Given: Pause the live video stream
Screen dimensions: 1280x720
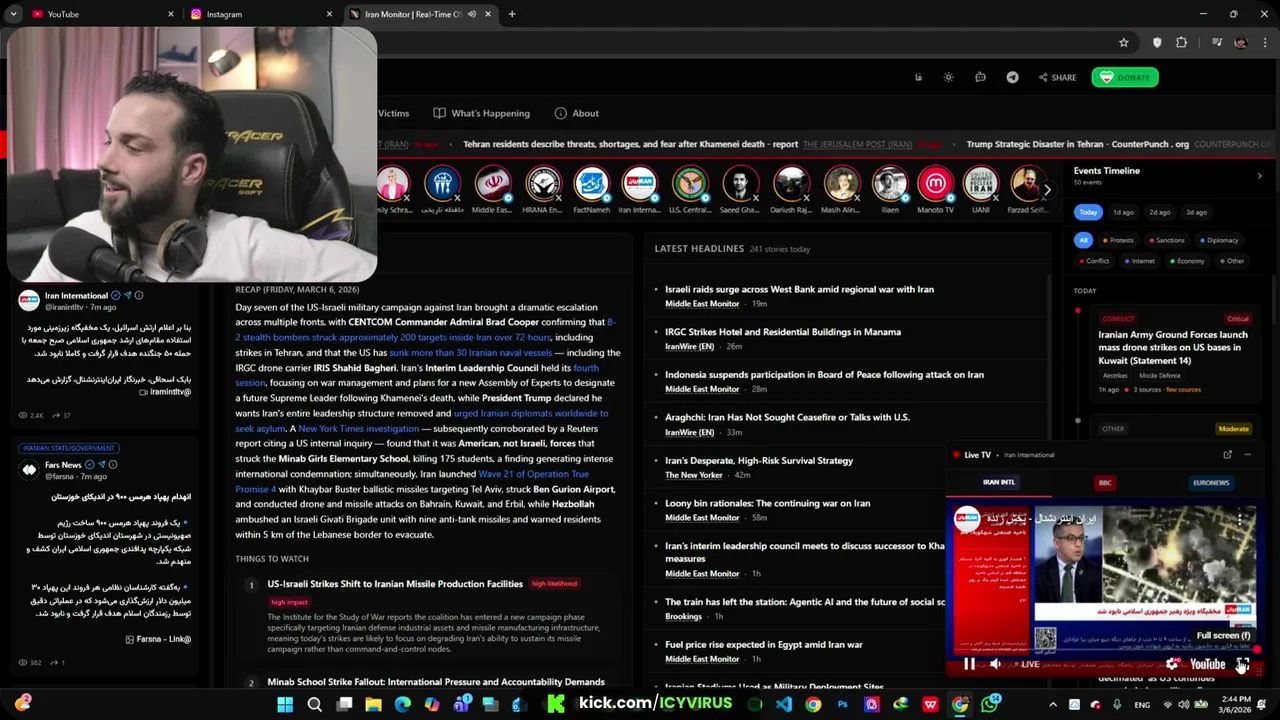Looking at the screenshot, I should pyautogui.click(x=969, y=664).
